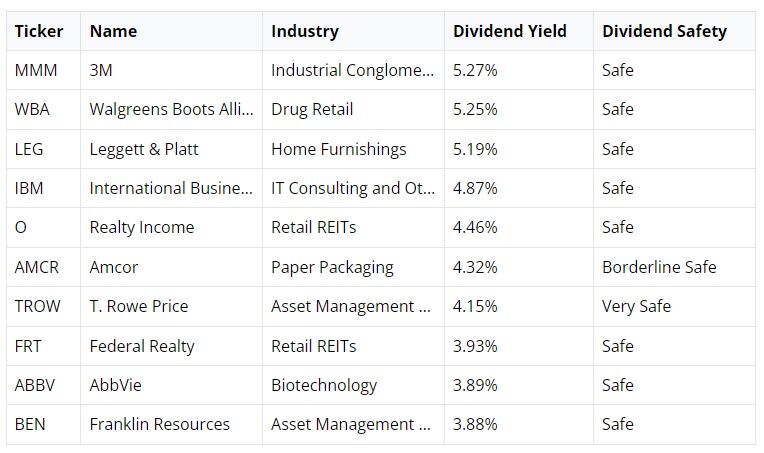Click the AMCR ticker cell
Screen dimensions: 764x453
(x=37, y=267)
